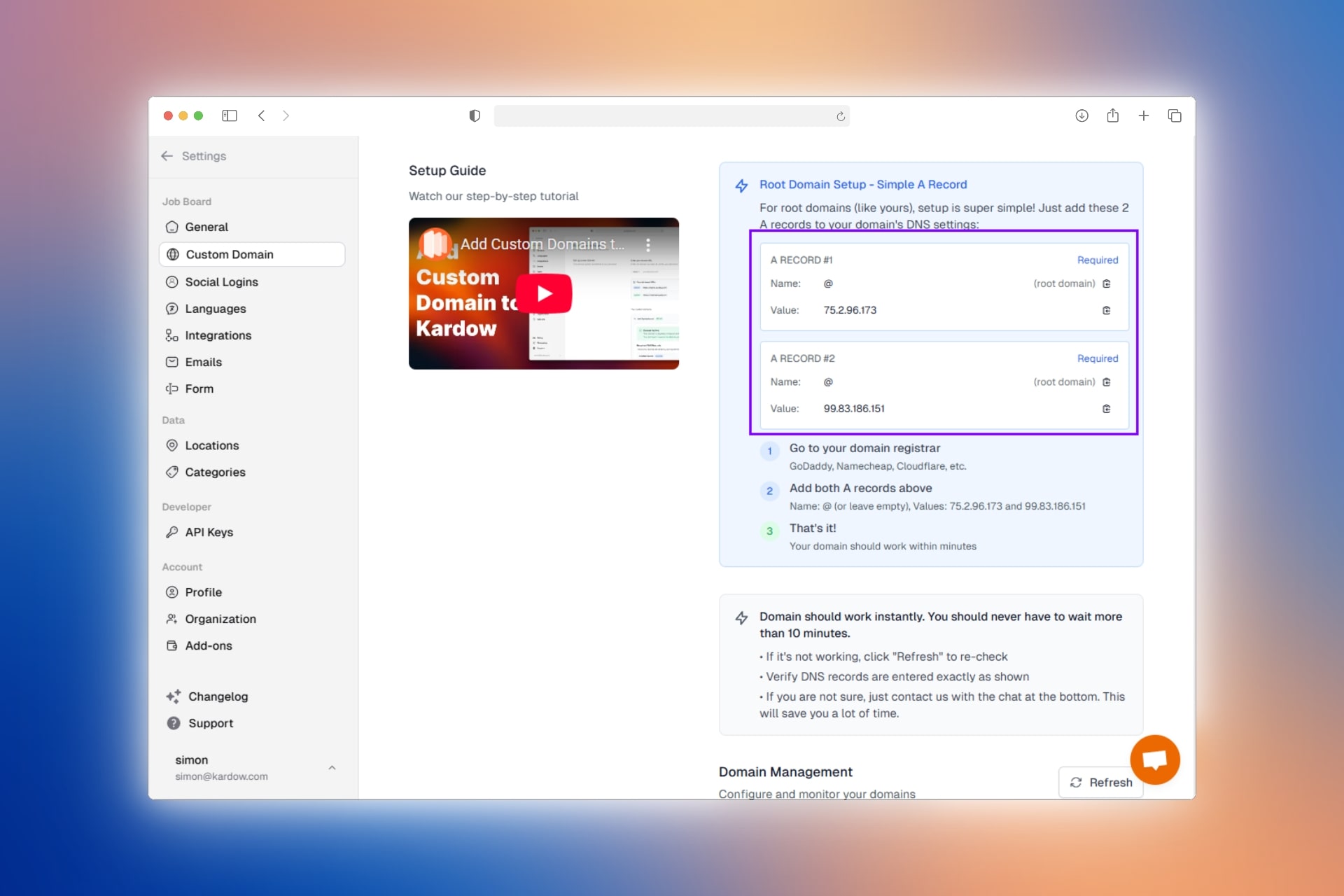
Task: Click the browser share icon
Action: point(1112,115)
